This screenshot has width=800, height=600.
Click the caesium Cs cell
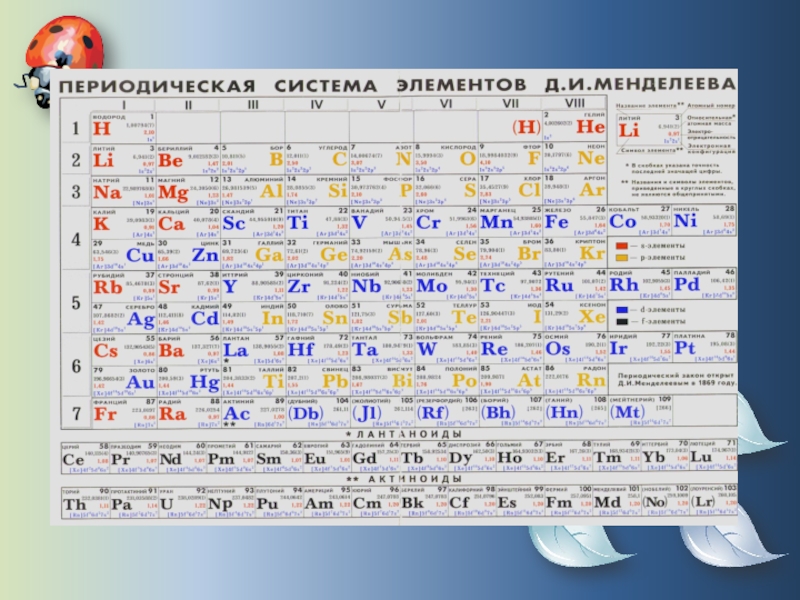tap(123, 350)
